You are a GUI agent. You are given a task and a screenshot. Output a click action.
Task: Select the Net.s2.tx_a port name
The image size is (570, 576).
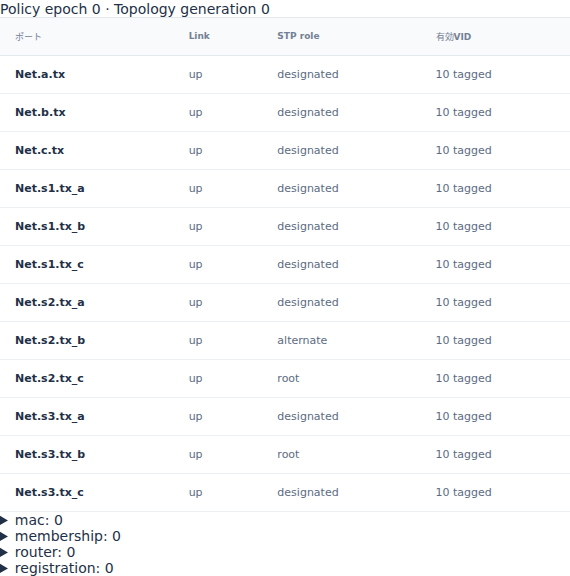tap(50, 302)
